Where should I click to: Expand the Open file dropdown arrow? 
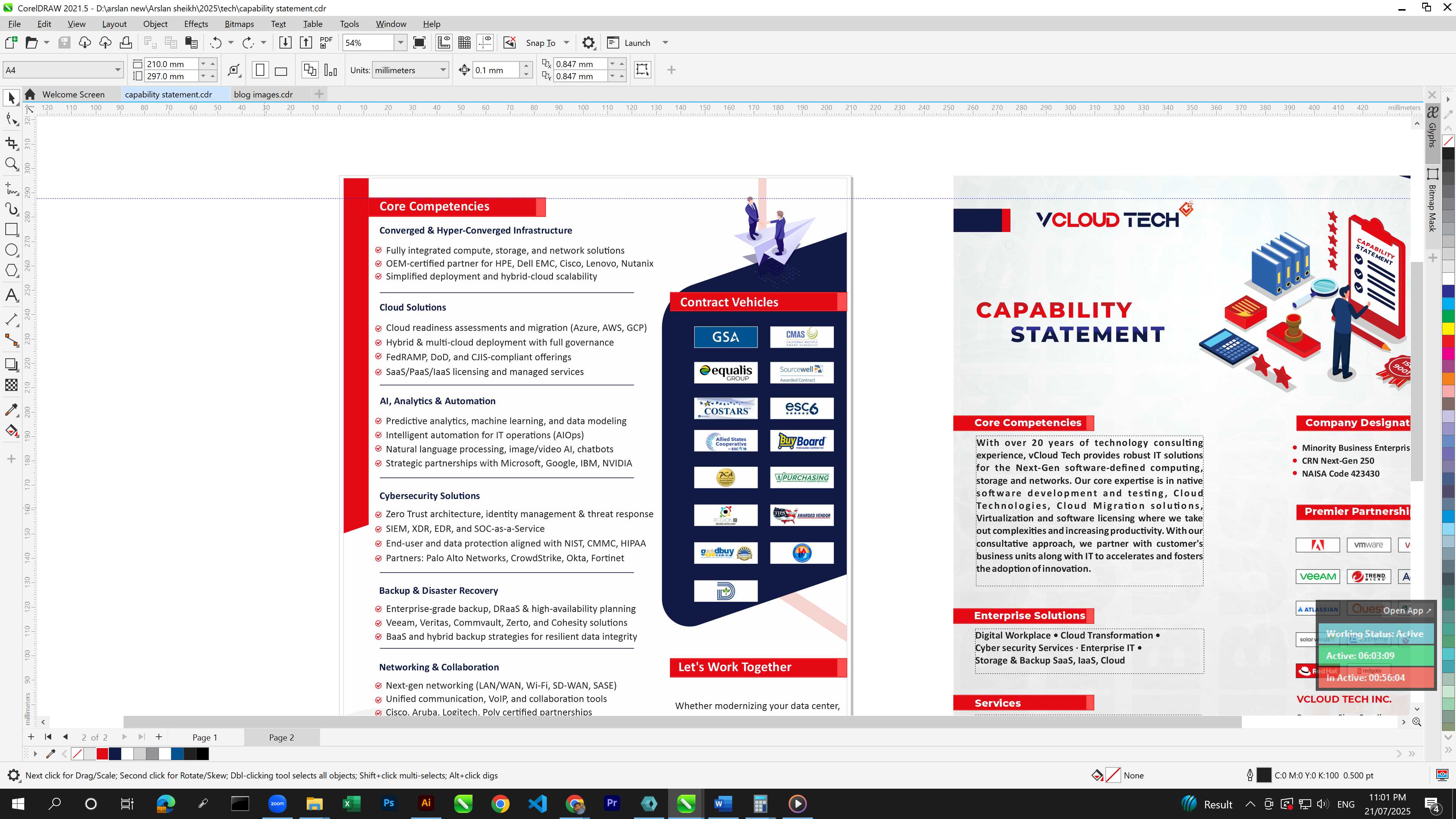point(46,42)
